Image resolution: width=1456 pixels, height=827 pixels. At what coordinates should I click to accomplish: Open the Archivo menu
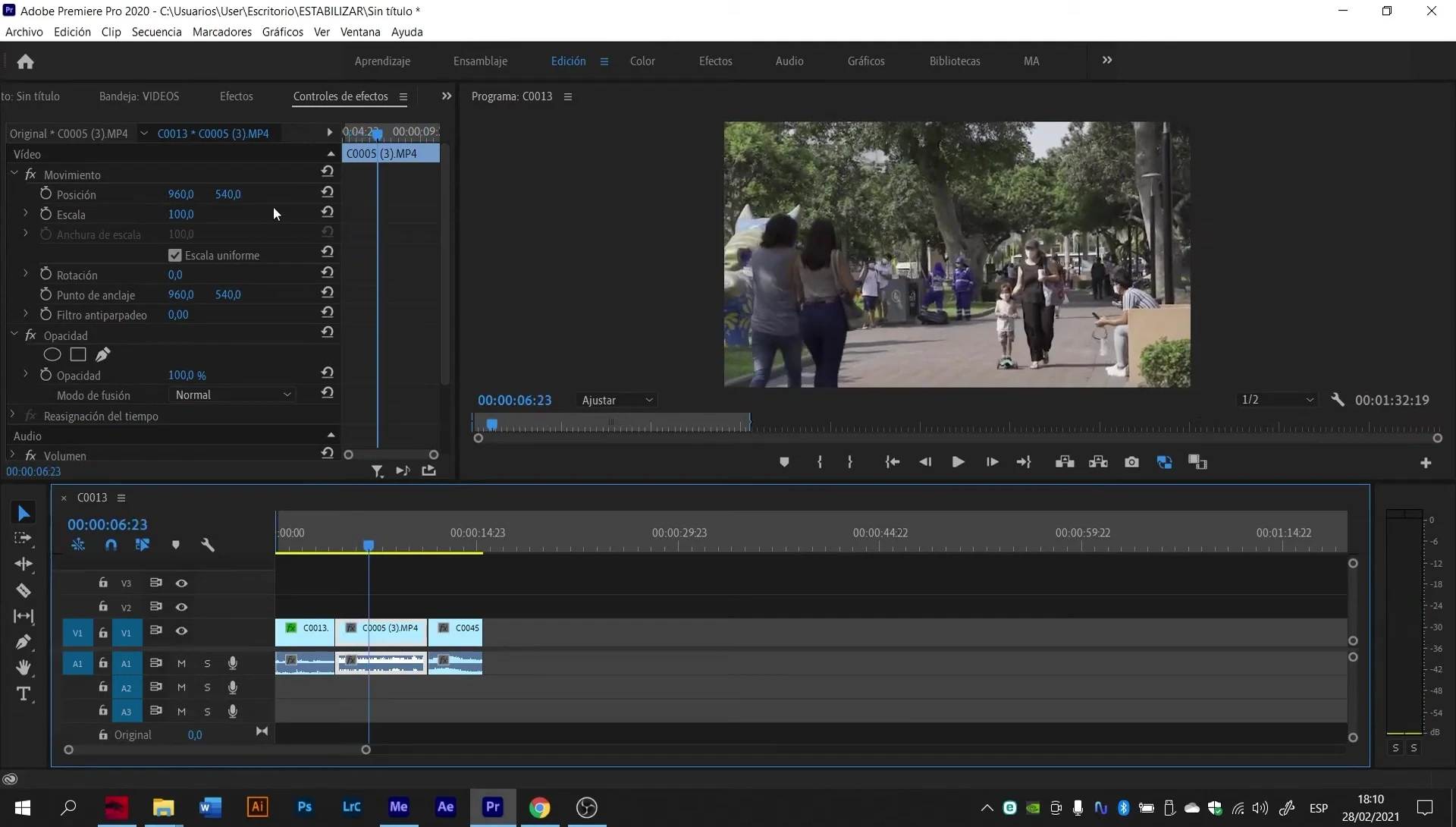(24, 32)
